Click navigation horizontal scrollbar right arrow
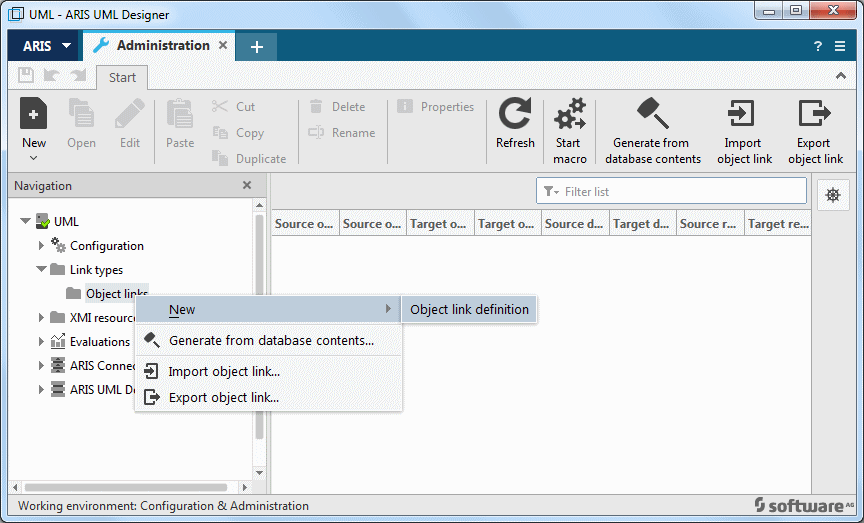Image resolution: width=864 pixels, height=523 pixels. click(245, 487)
